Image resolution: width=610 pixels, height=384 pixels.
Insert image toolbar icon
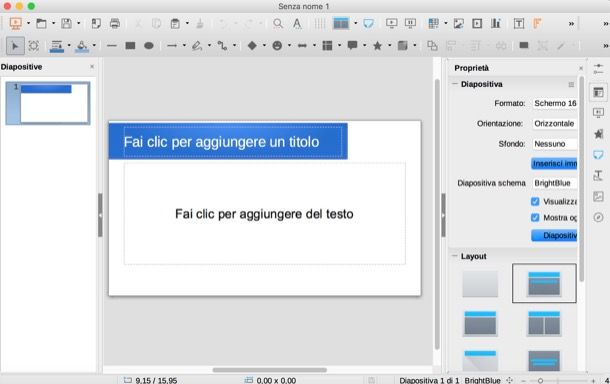coord(459,24)
